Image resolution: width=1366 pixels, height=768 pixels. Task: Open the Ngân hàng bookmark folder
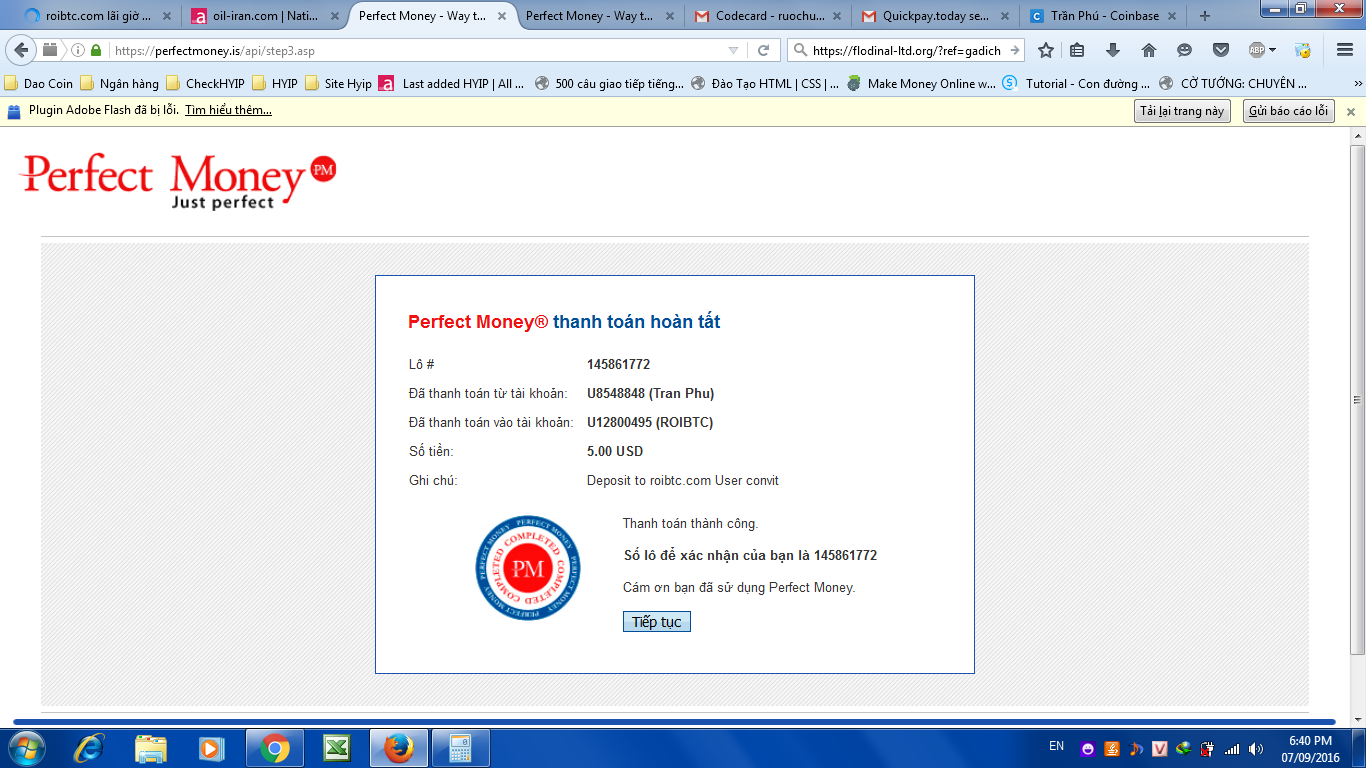120,83
